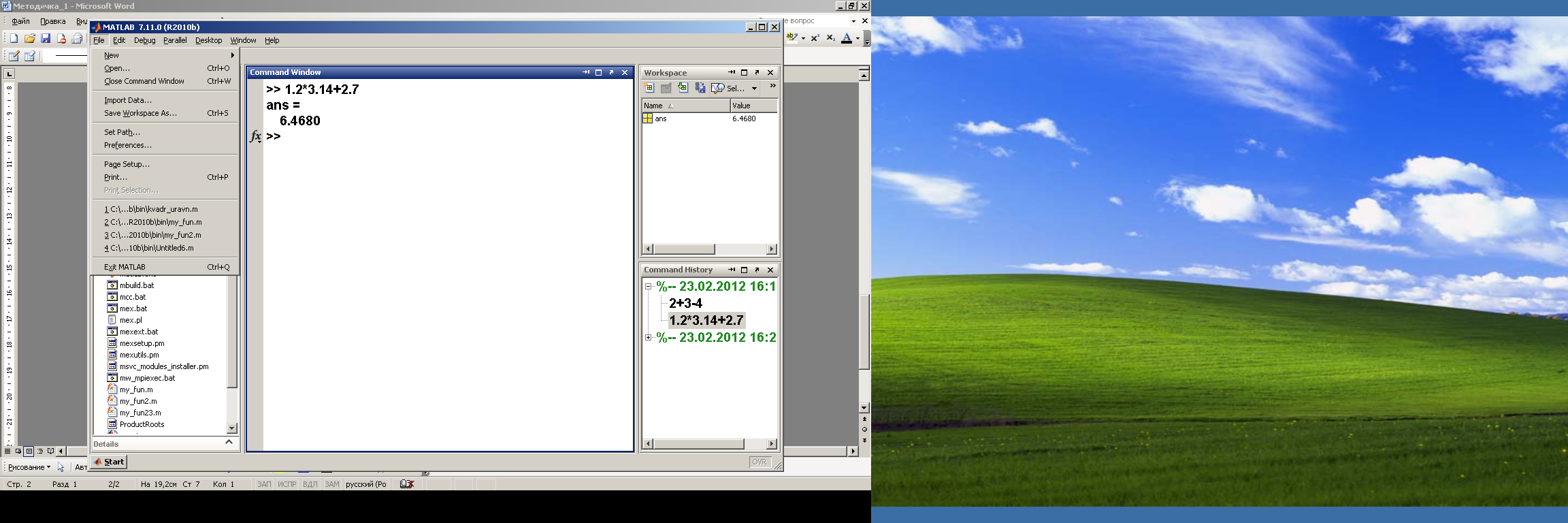1568x523 pixels.
Task: Click Word's Normal view icon
Action: 7,451
